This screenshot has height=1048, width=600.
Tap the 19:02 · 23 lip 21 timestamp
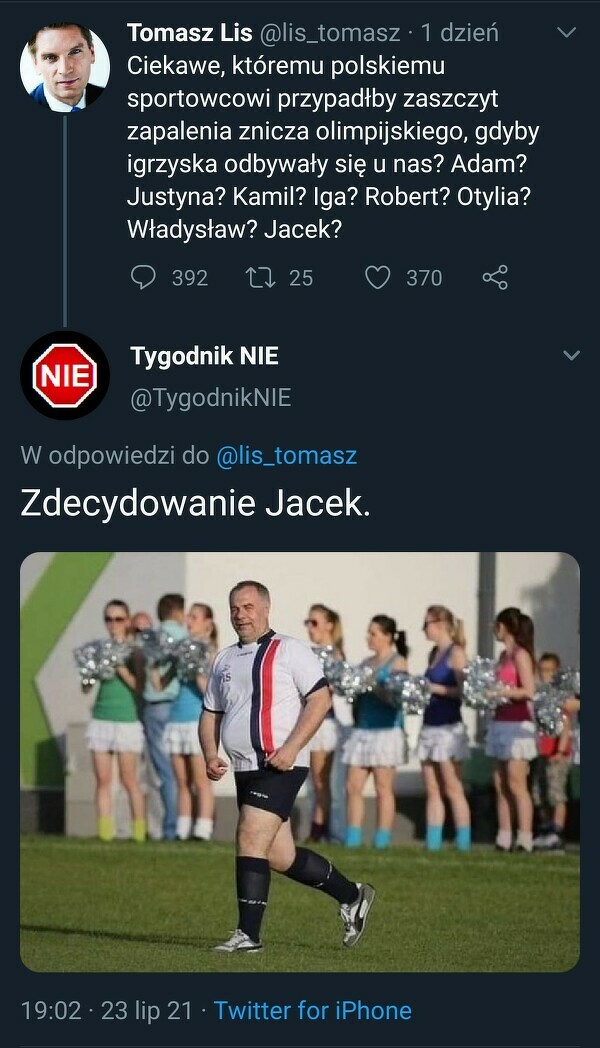tap(106, 1010)
